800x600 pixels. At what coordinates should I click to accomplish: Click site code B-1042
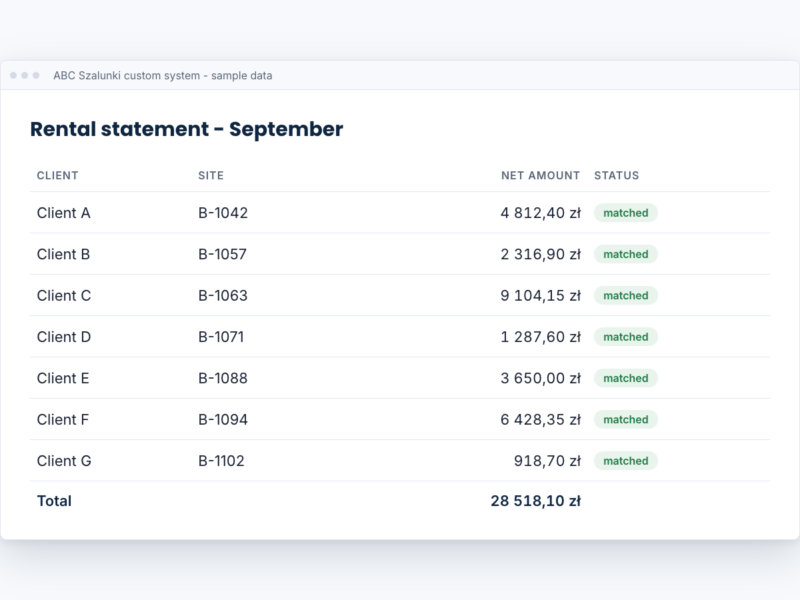point(223,213)
